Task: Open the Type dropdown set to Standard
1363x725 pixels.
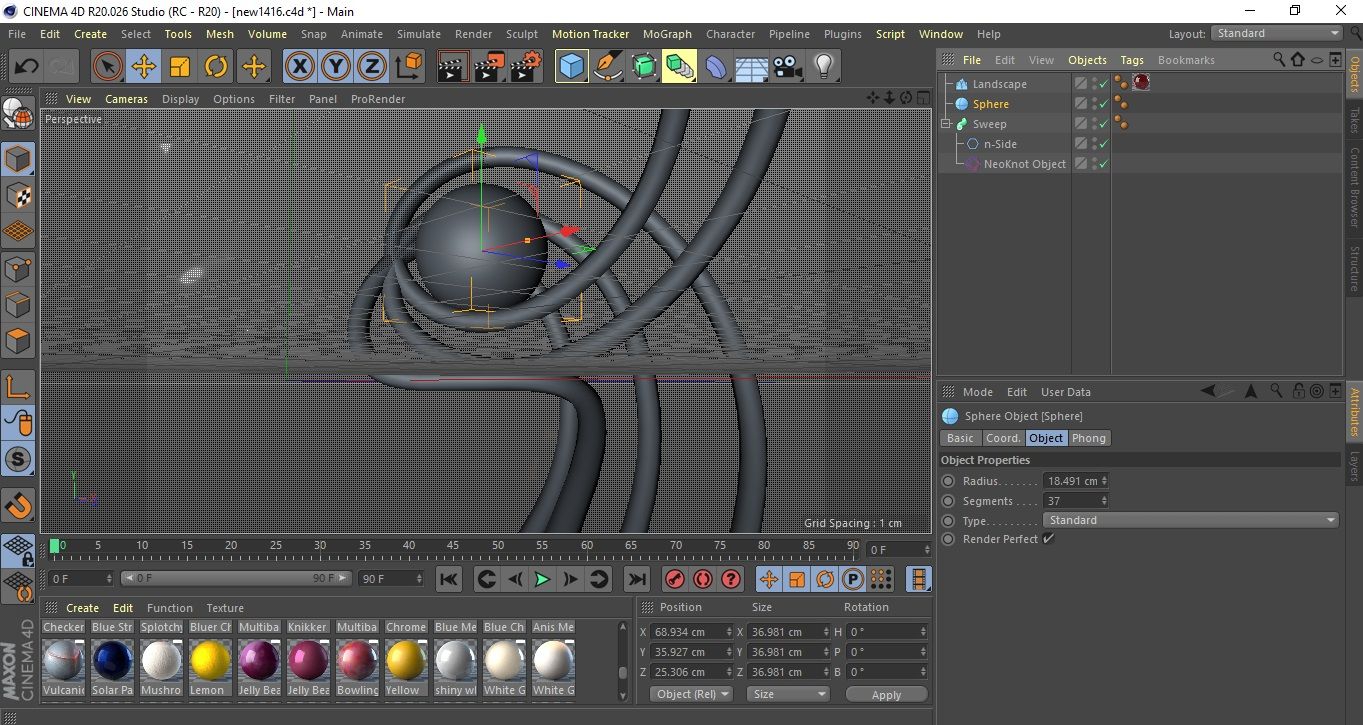Action: tap(1190, 520)
